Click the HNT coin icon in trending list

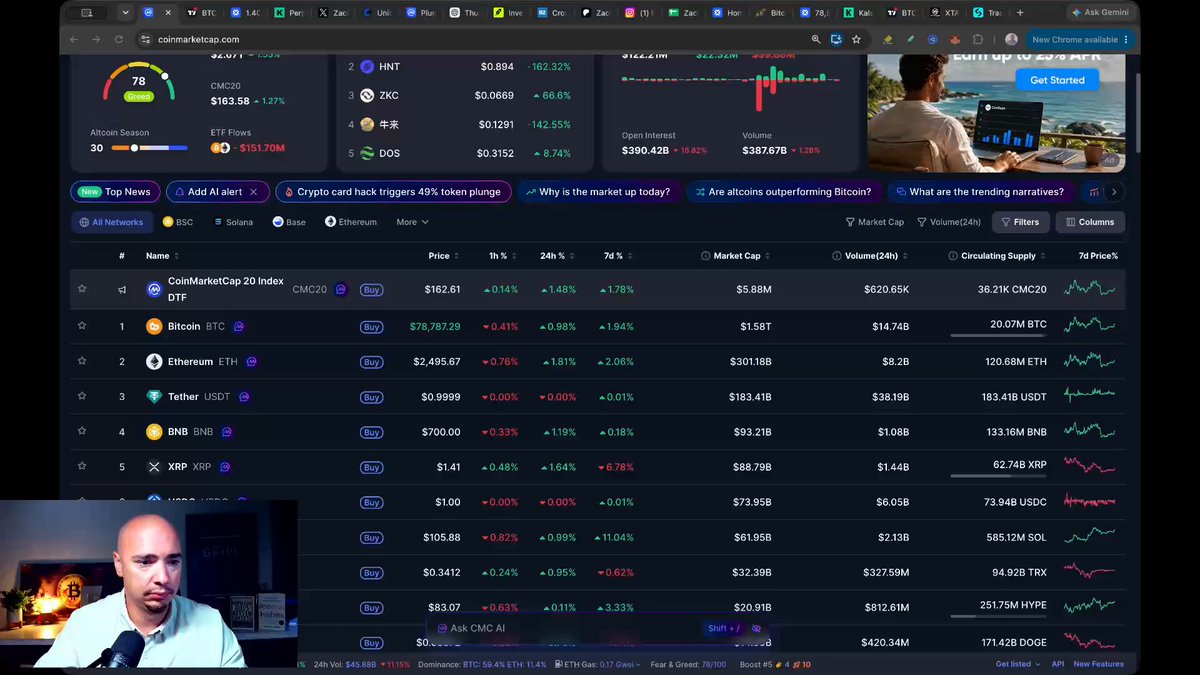click(x=367, y=67)
